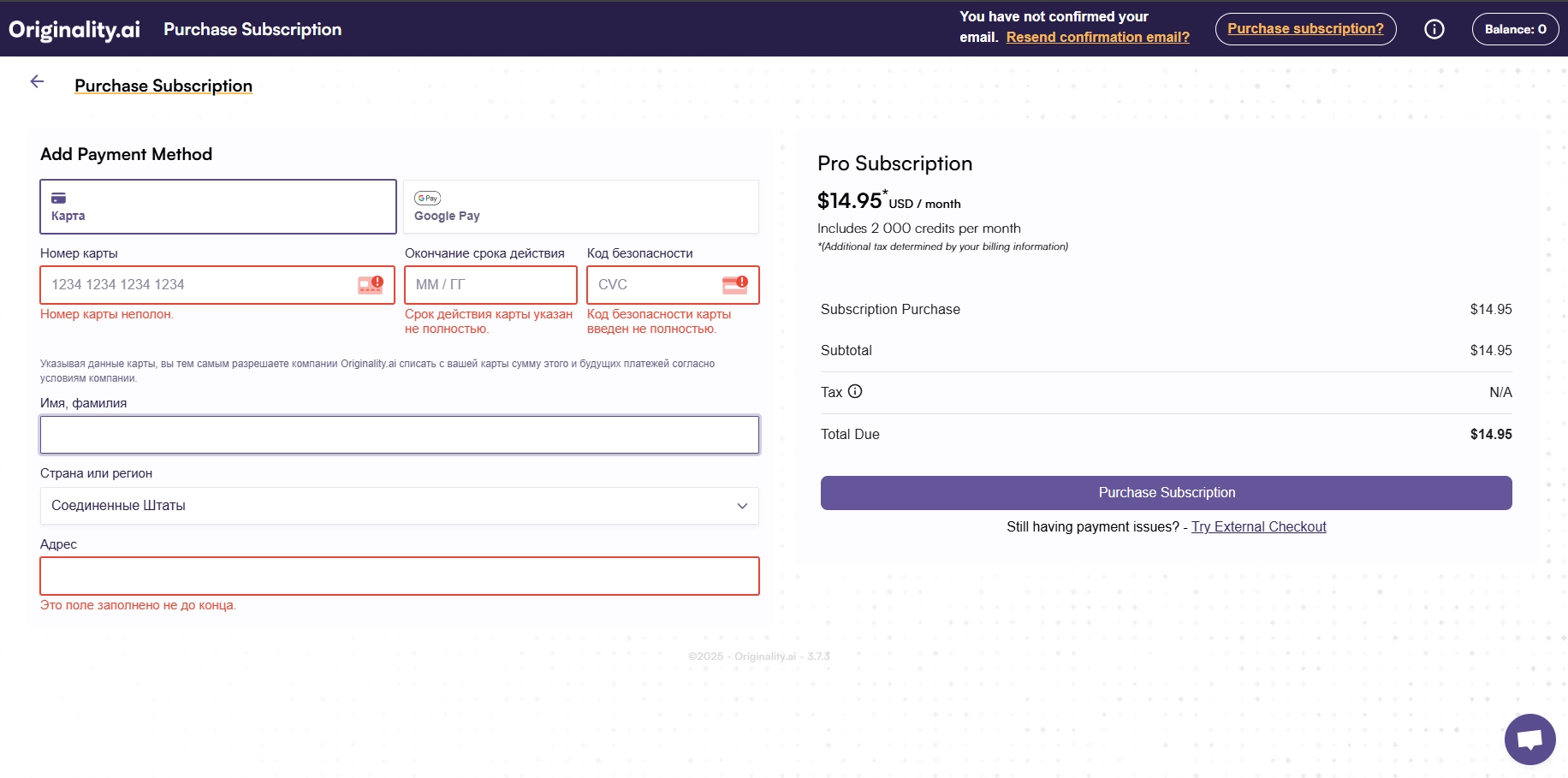The image size is (1568, 778).
Task: Focus the Имя, фамилия name input field
Action: (x=399, y=434)
